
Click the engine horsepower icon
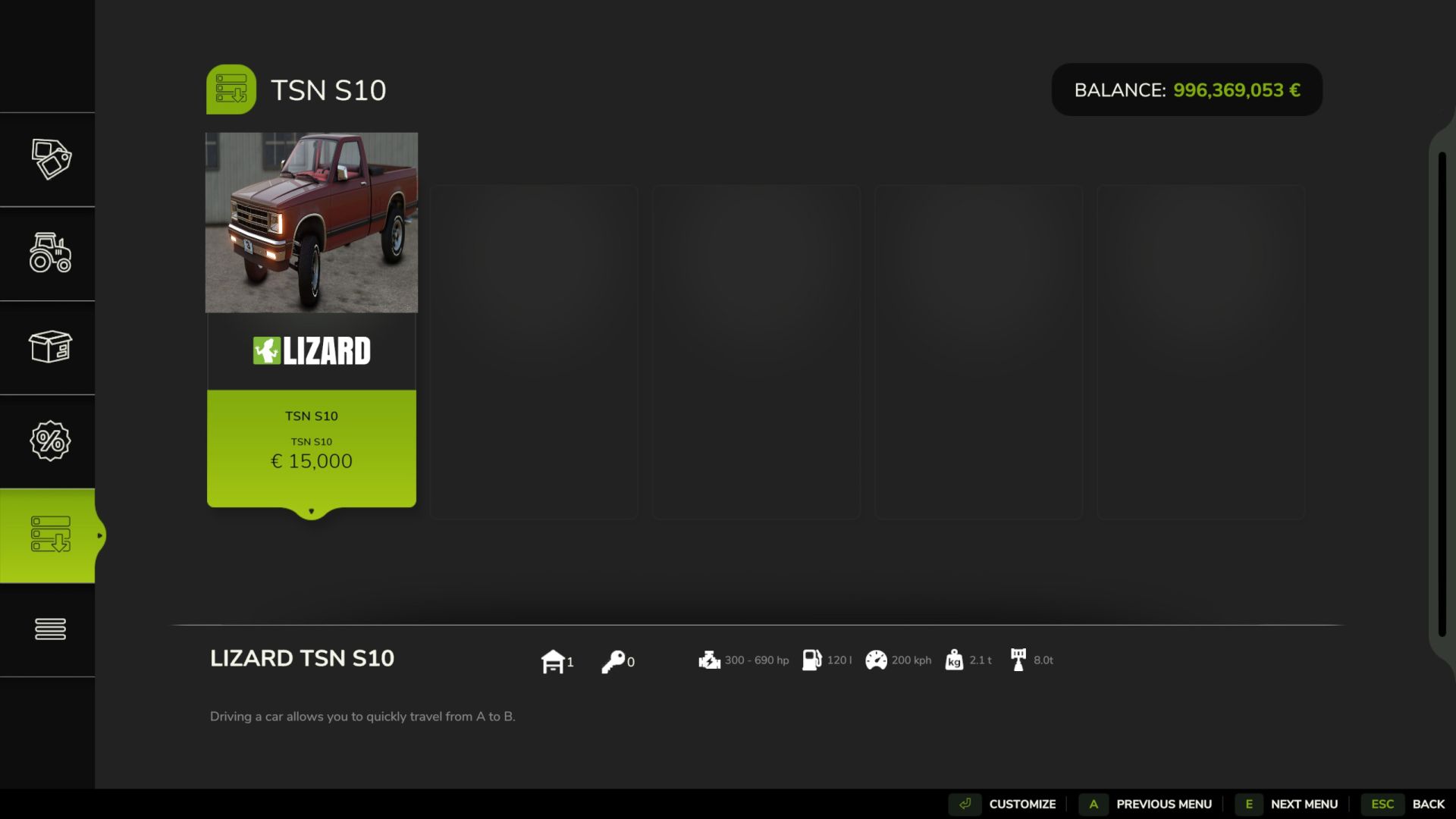pos(709,660)
